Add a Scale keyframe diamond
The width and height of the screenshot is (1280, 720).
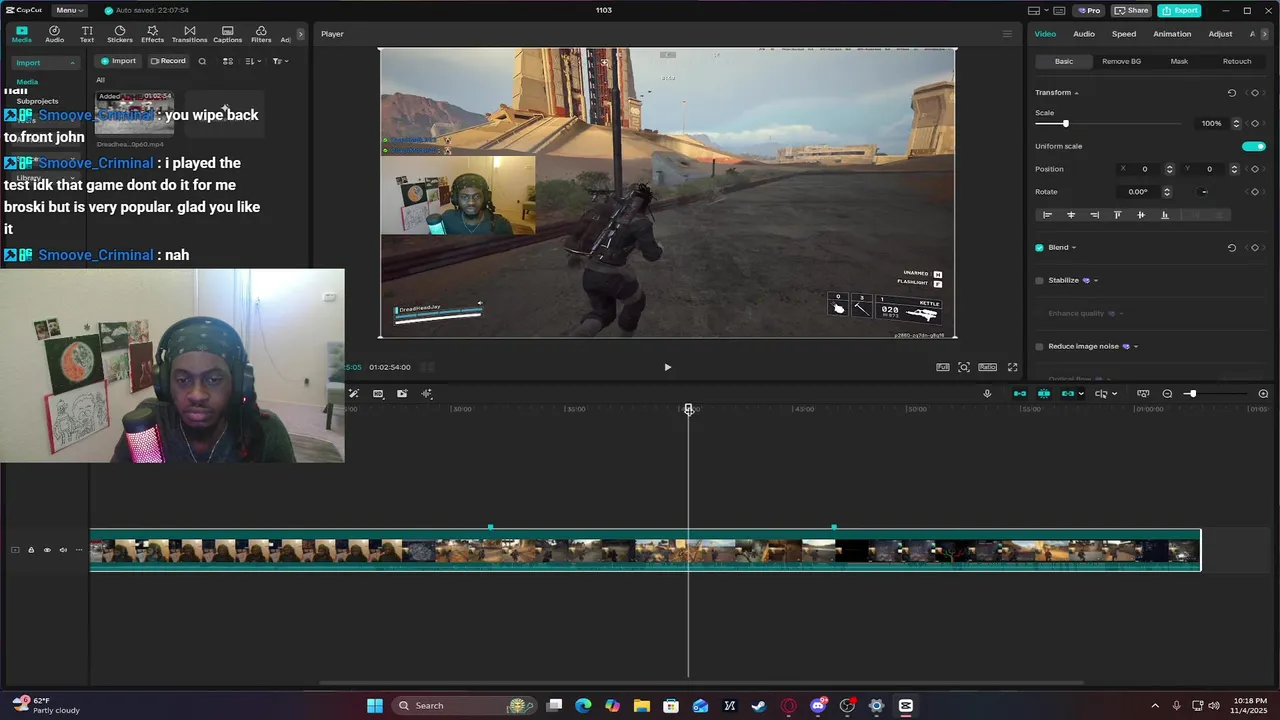[1255, 124]
